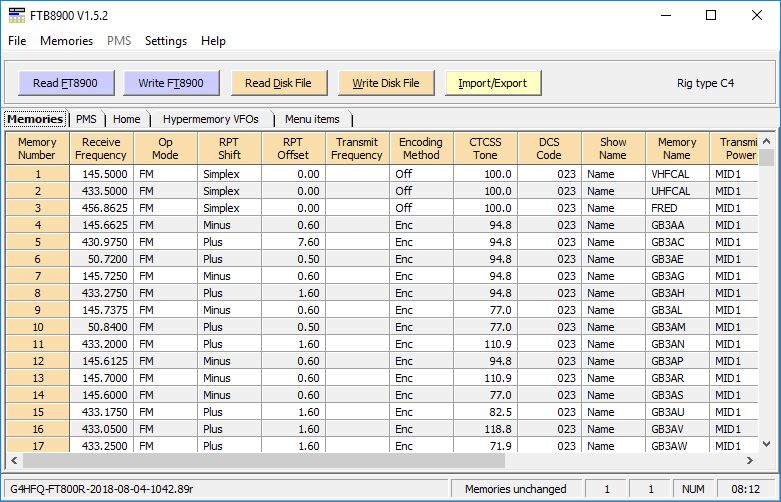The image size is (781, 502).
Task: Open the Settings menu
Action: coord(166,41)
